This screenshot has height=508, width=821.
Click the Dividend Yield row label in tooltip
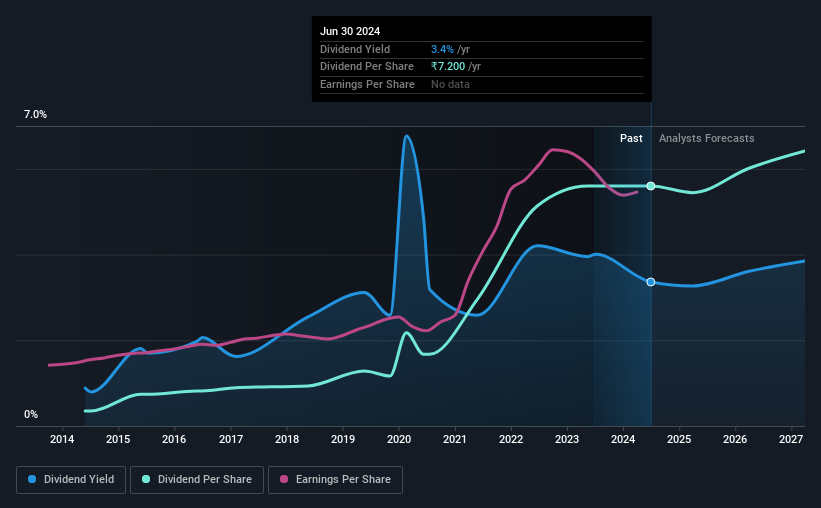coord(355,49)
